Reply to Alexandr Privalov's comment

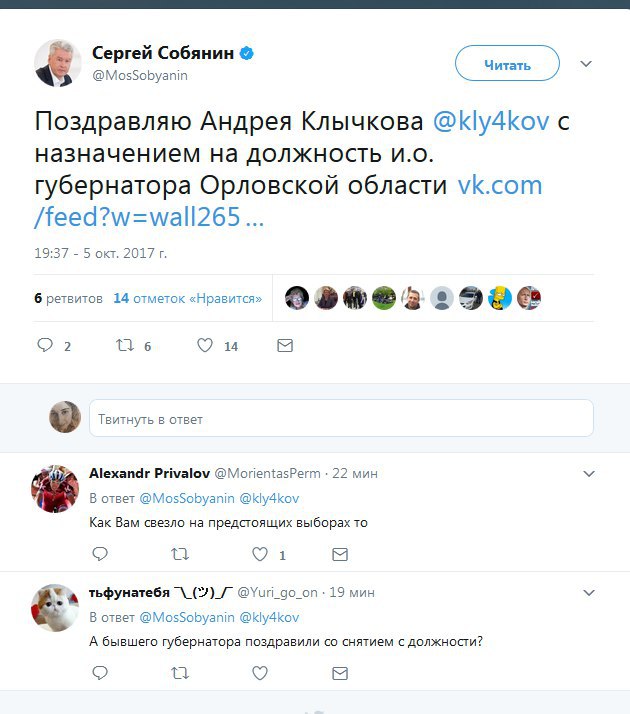tap(100, 554)
